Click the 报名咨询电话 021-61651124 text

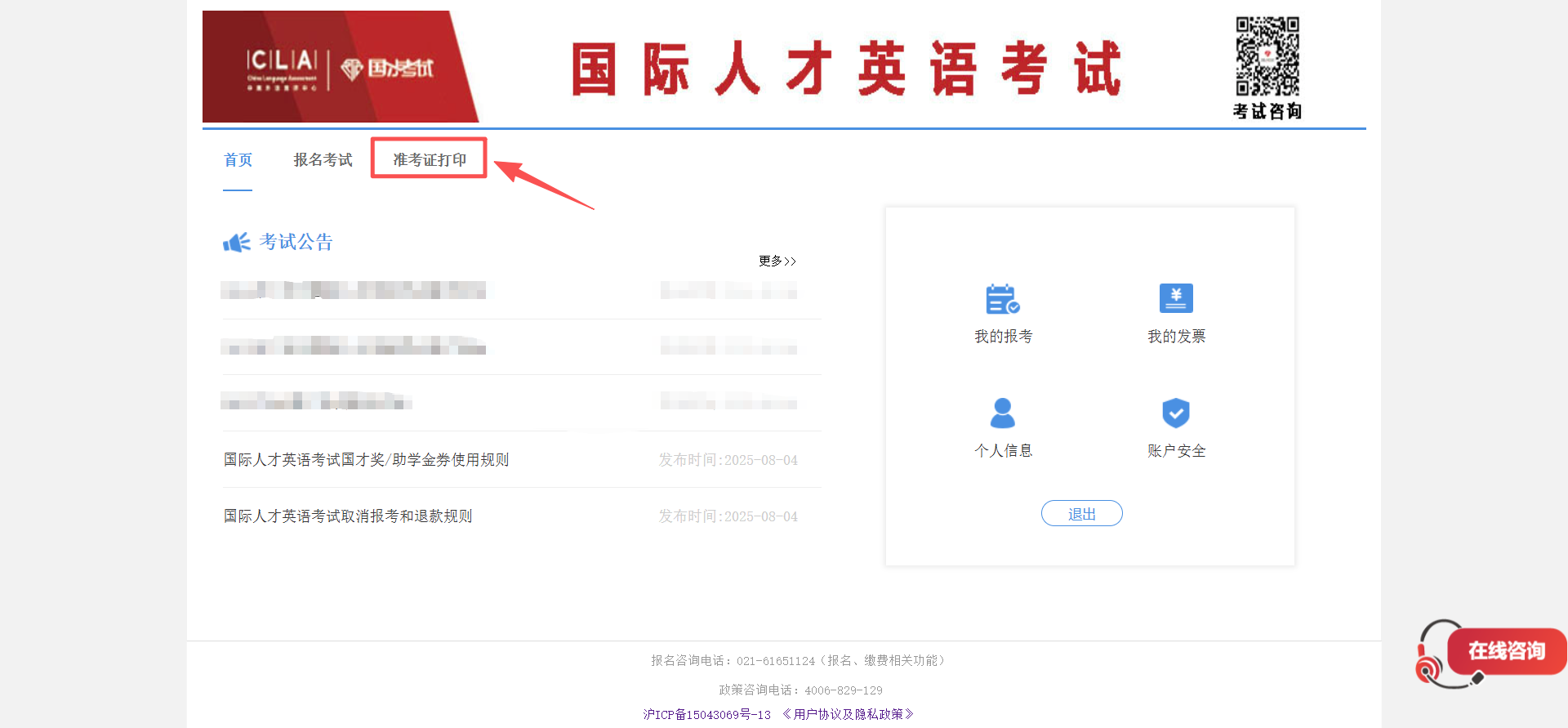(798, 661)
